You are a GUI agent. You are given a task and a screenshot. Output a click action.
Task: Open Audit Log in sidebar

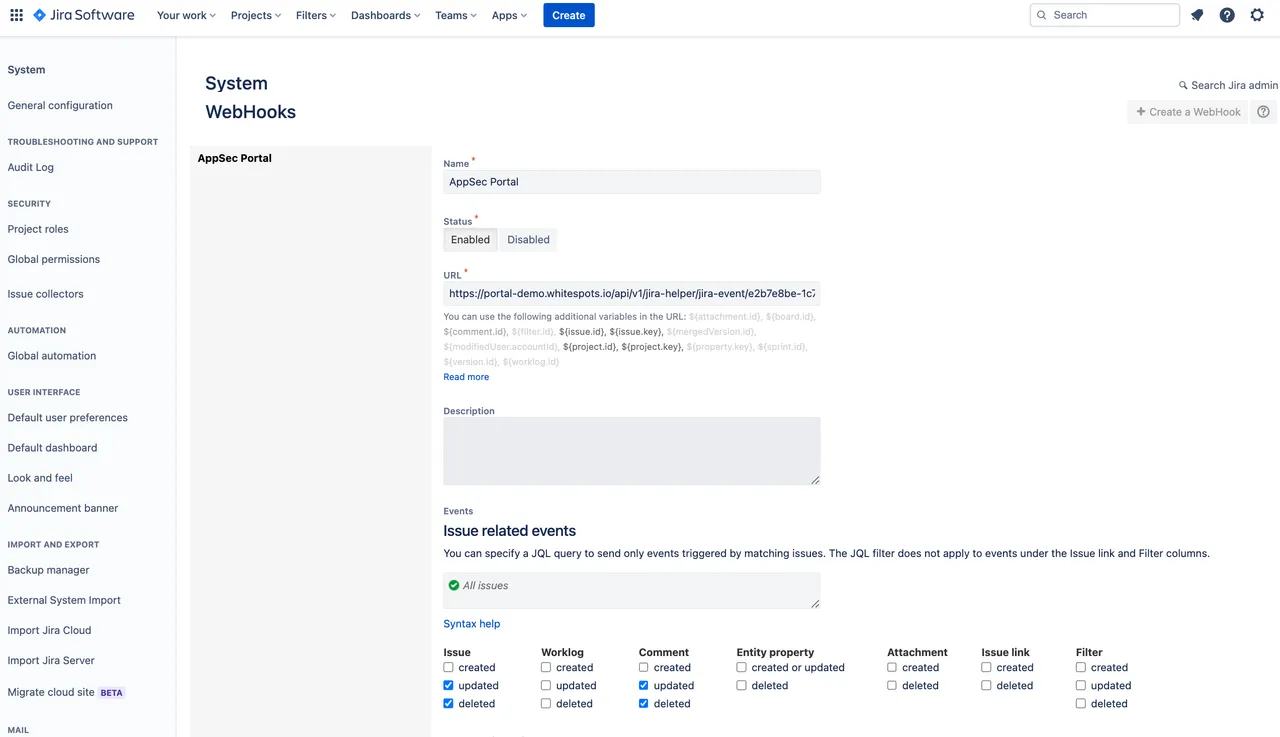[x=31, y=168]
